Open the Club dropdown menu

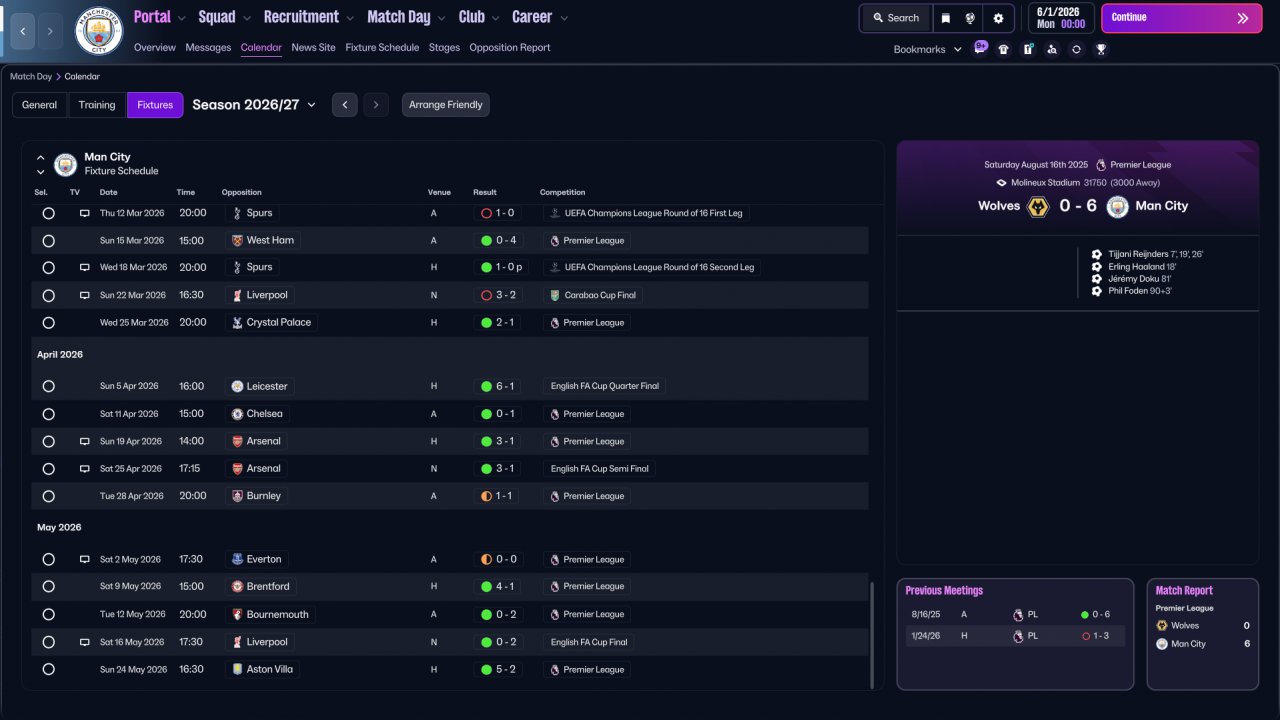pos(479,17)
